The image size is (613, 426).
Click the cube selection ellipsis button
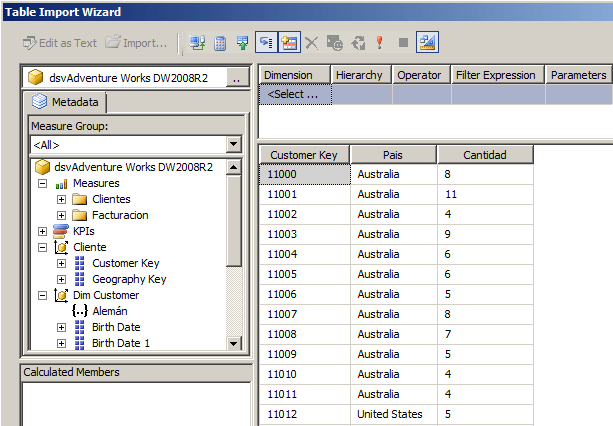pos(236,78)
